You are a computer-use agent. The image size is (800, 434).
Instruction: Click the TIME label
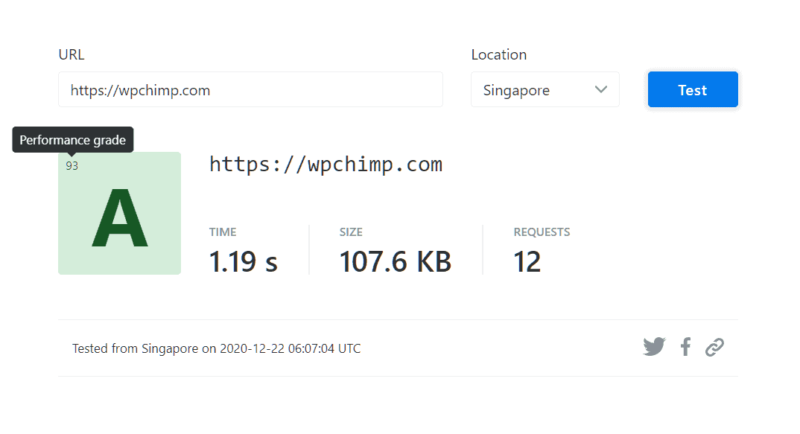(x=222, y=232)
